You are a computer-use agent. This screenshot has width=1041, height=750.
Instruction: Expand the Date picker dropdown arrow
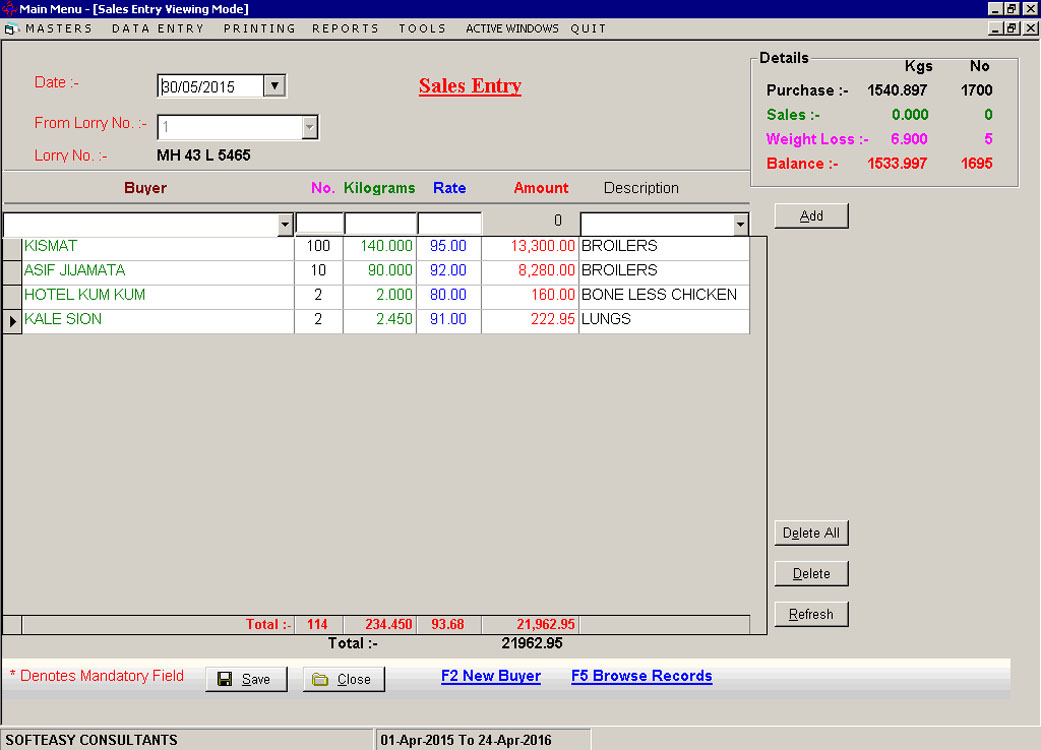pos(274,86)
